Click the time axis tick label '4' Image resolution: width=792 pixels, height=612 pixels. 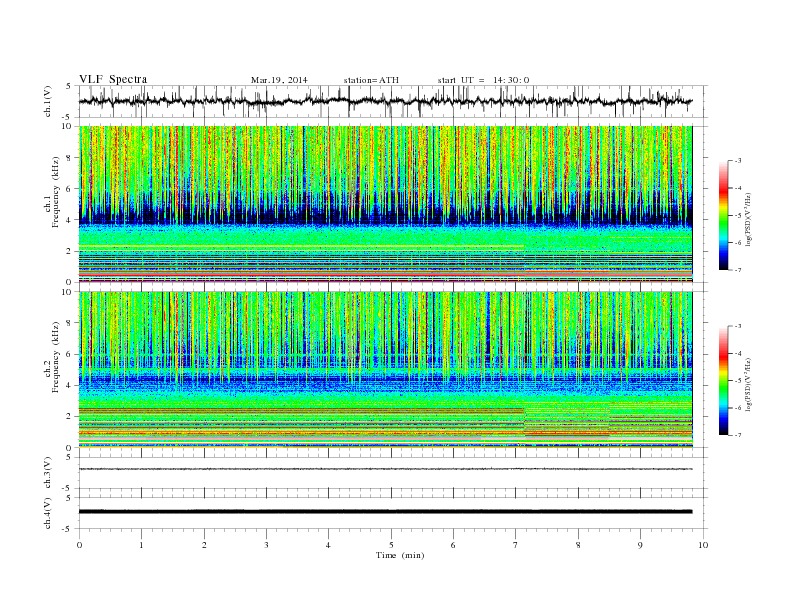tap(329, 545)
